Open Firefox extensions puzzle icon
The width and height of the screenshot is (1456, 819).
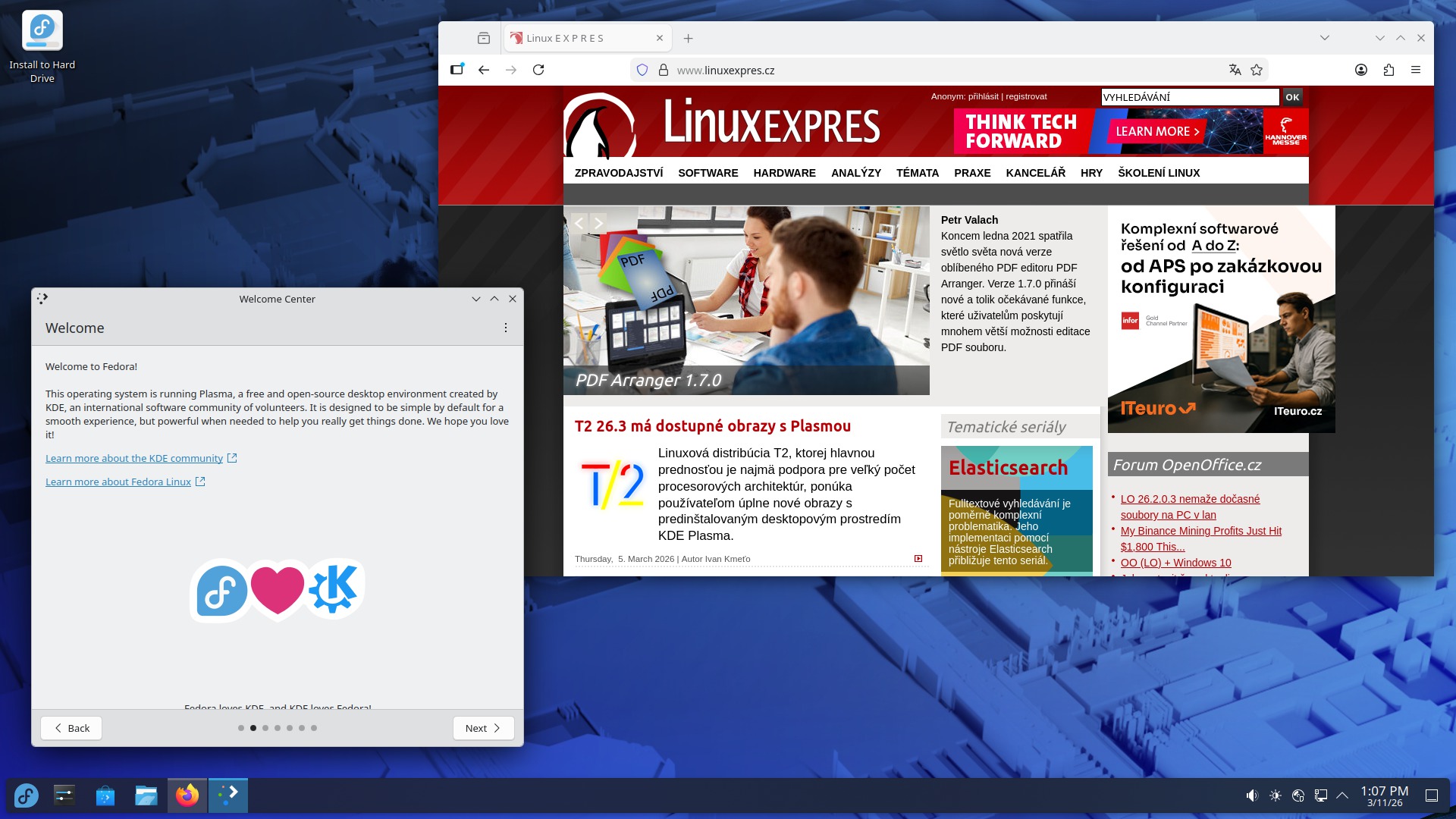coord(1389,70)
